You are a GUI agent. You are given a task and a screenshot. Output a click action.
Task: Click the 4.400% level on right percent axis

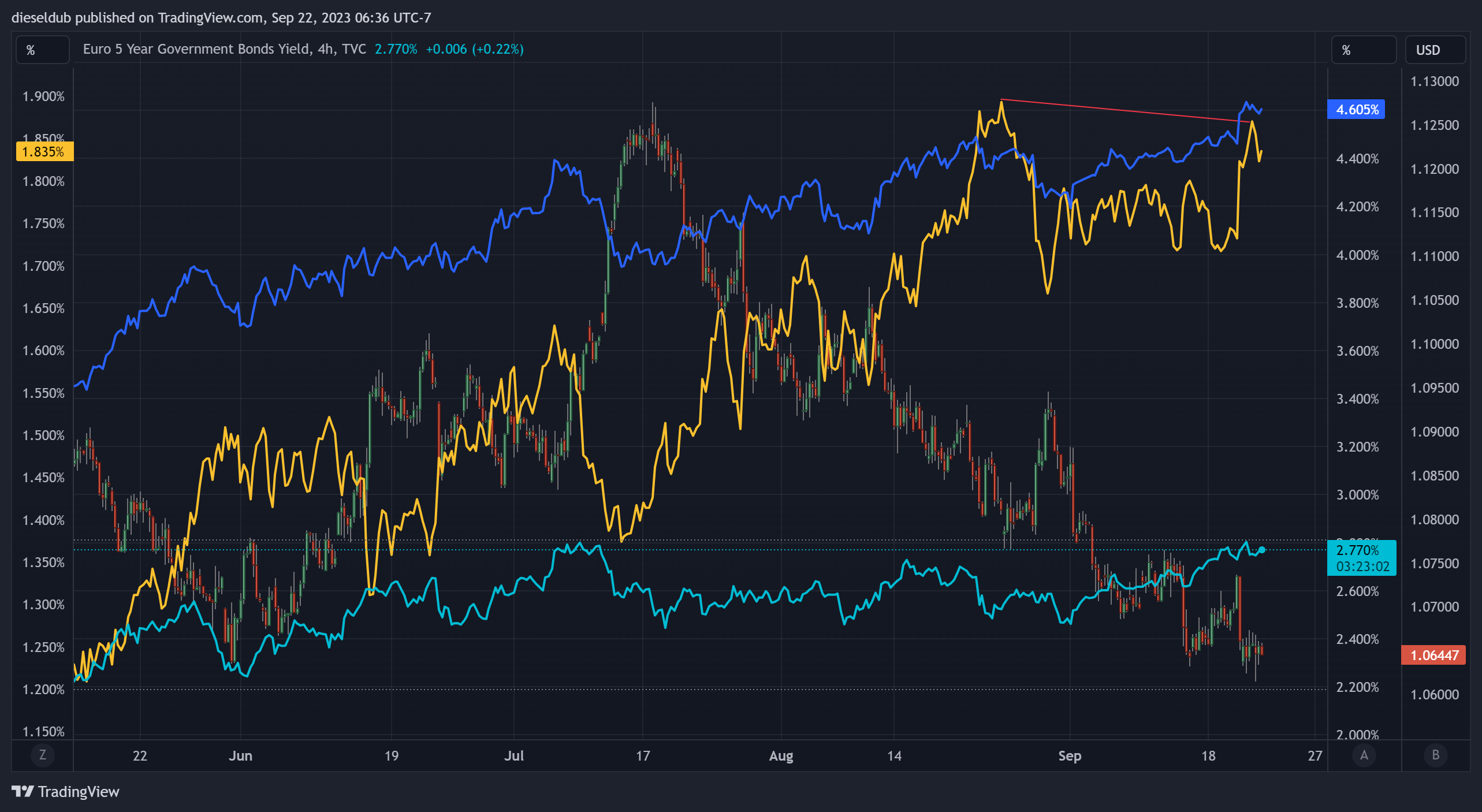point(1357,159)
